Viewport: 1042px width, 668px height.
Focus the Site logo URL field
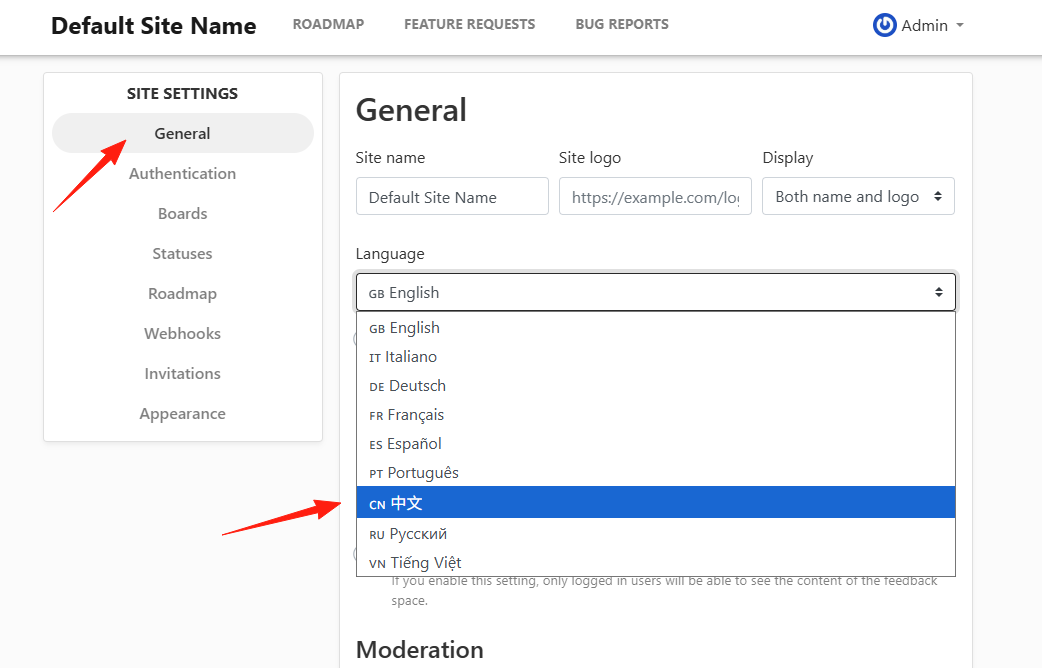coord(655,196)
